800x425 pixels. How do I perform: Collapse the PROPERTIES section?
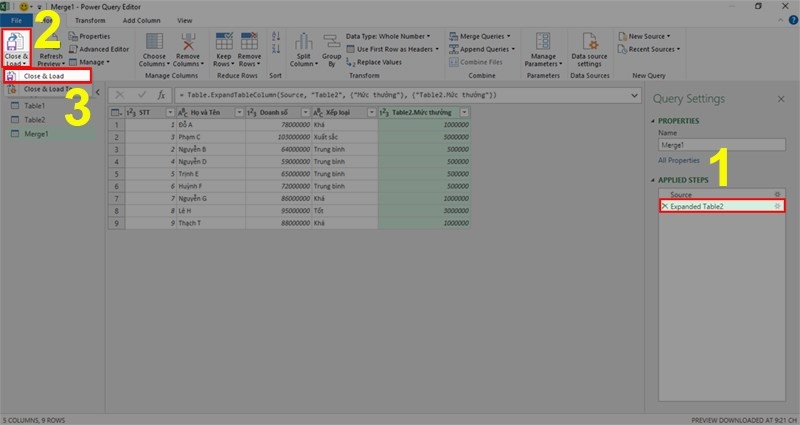click(653, 121)
